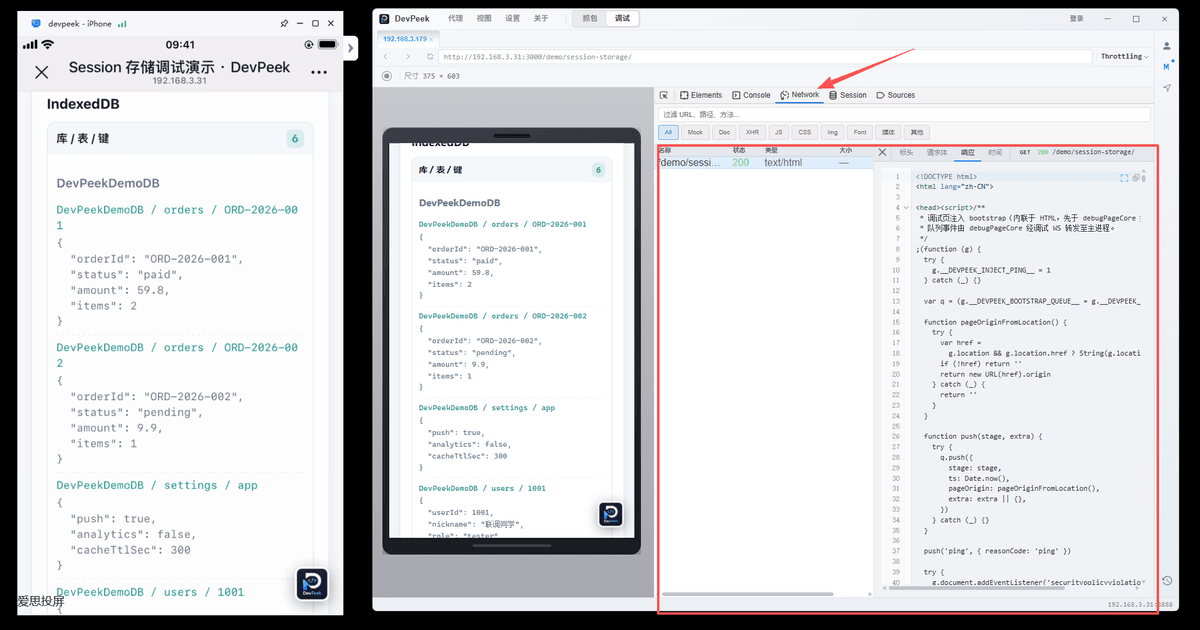Tap the floating DevPeek badge in the iPhone window
The height and width of the screenshot is (630, 1200).
pos(312,584)
